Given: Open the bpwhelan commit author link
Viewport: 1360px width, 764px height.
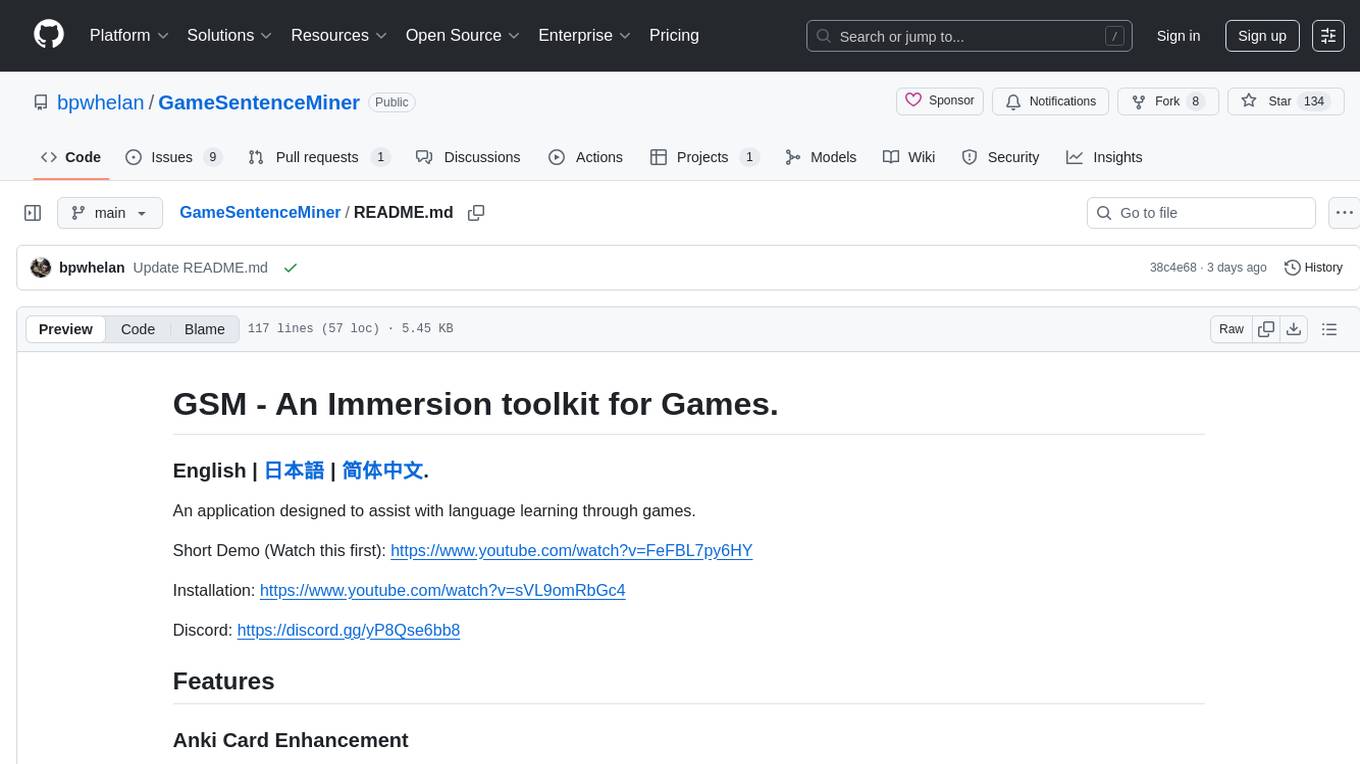Looking at the screenshot, I should pyautogui.click(x=92, y=267).
